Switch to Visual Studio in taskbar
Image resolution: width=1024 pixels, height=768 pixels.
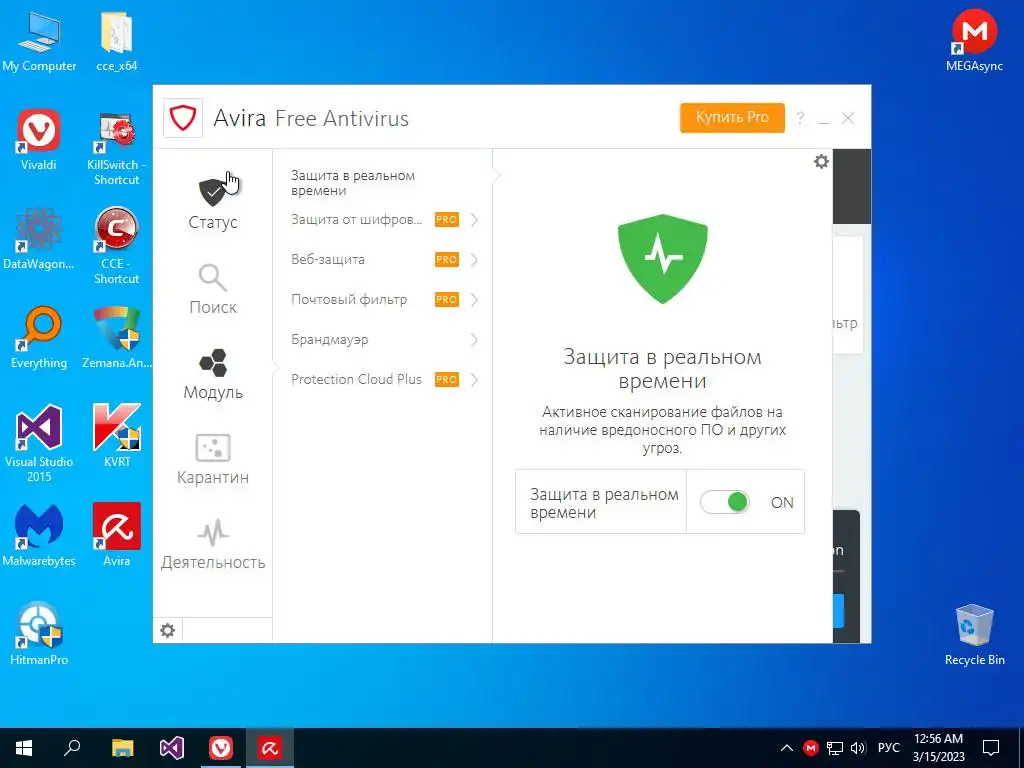point(172,748)
